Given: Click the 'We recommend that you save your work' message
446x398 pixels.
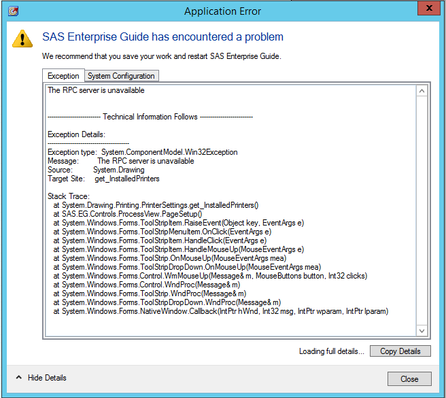Looking at the screenshot, I should (162, 56).
